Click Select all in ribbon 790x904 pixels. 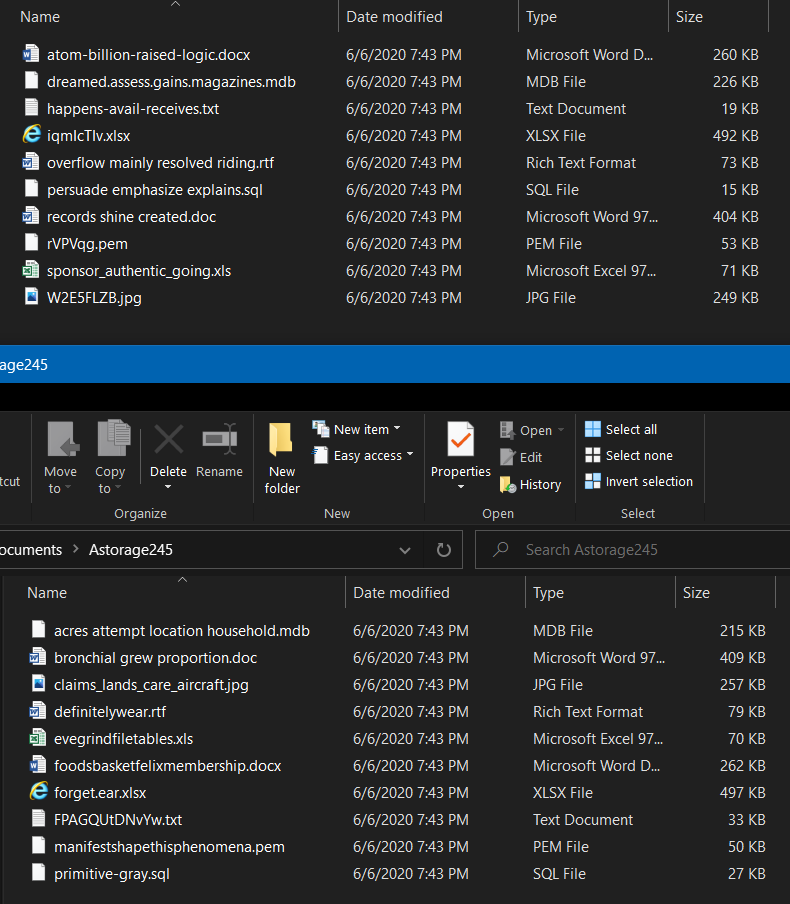(621, 430)
